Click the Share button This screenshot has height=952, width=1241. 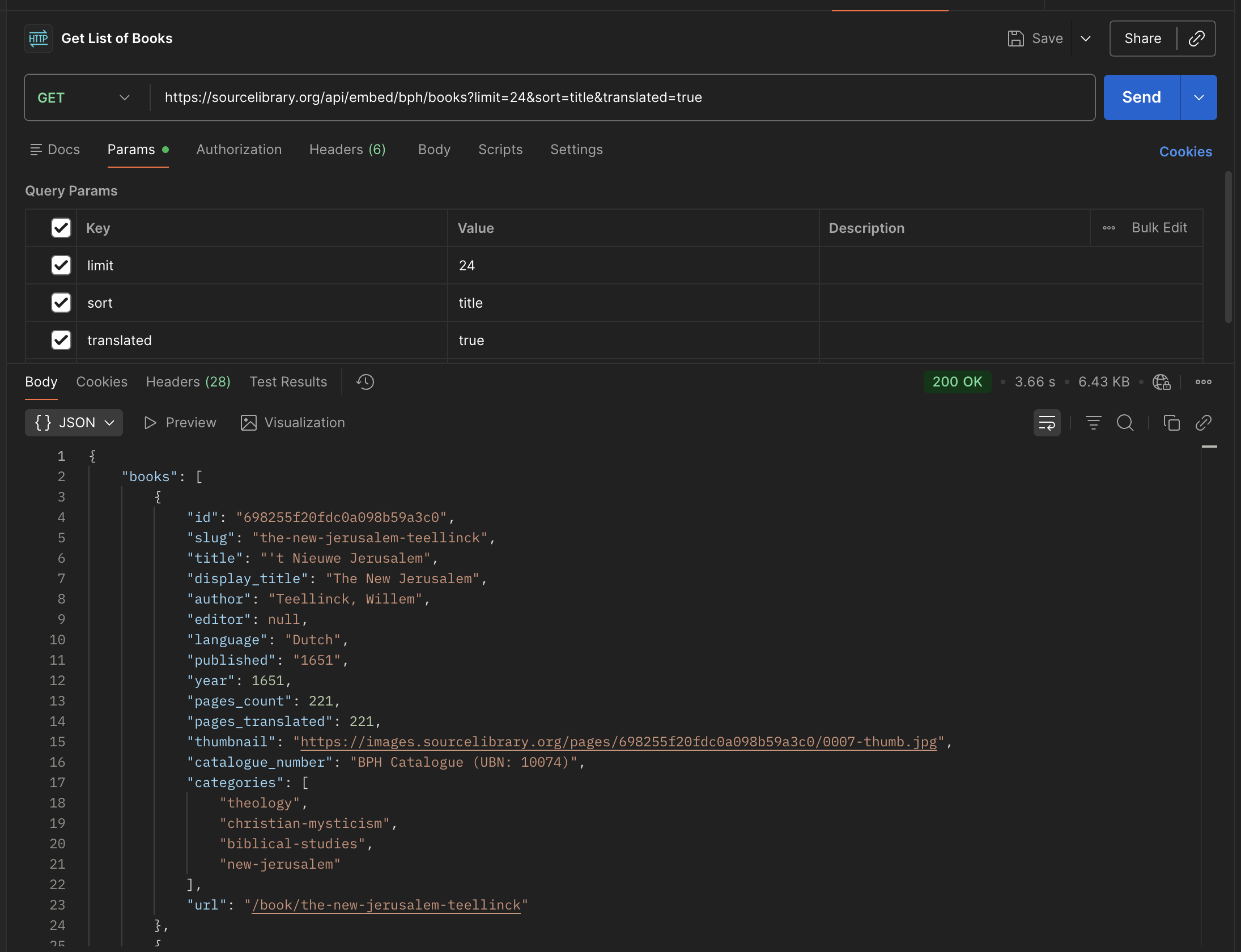pos(1142,39)
